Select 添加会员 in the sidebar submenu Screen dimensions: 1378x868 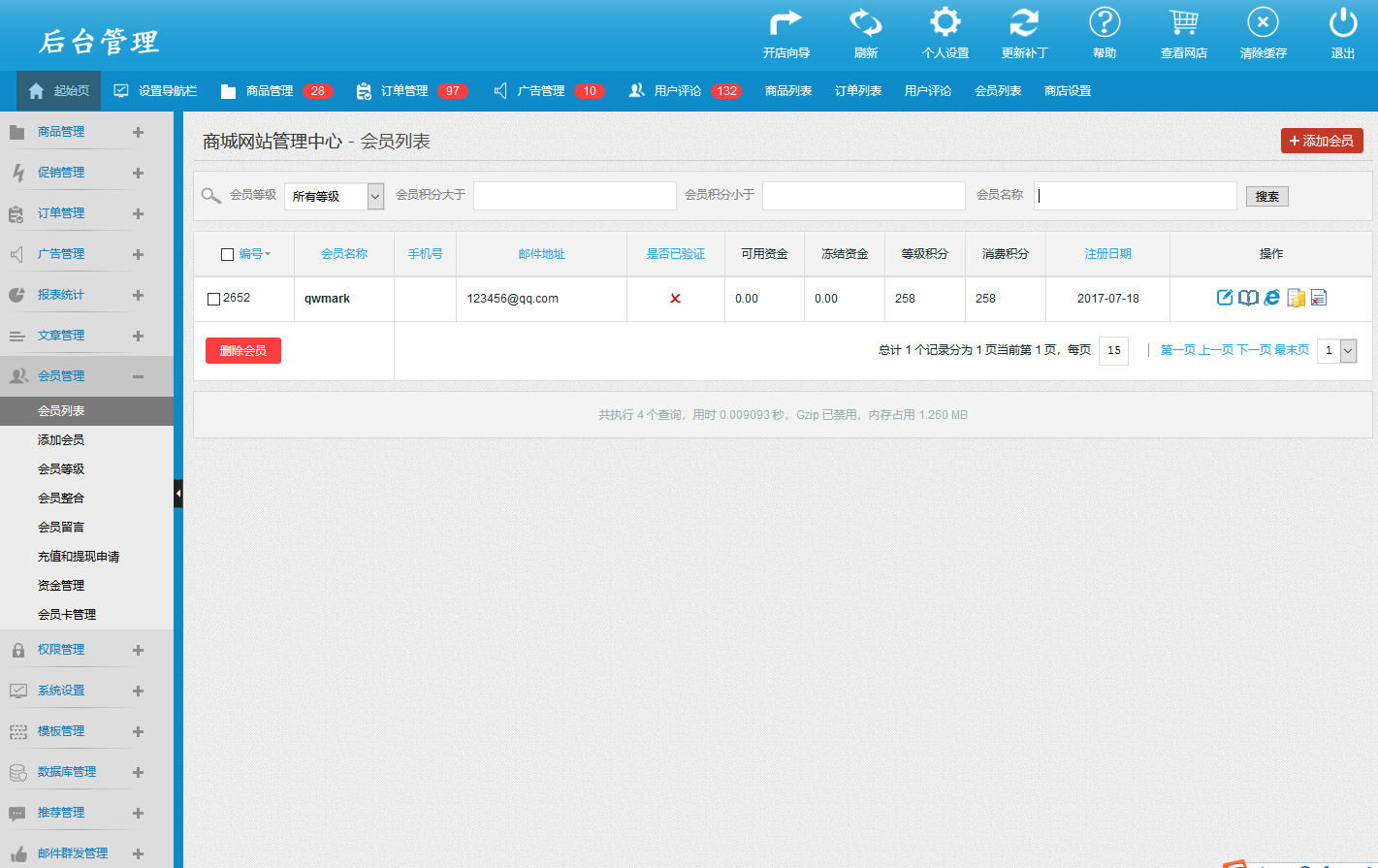[x=61, y=440]
